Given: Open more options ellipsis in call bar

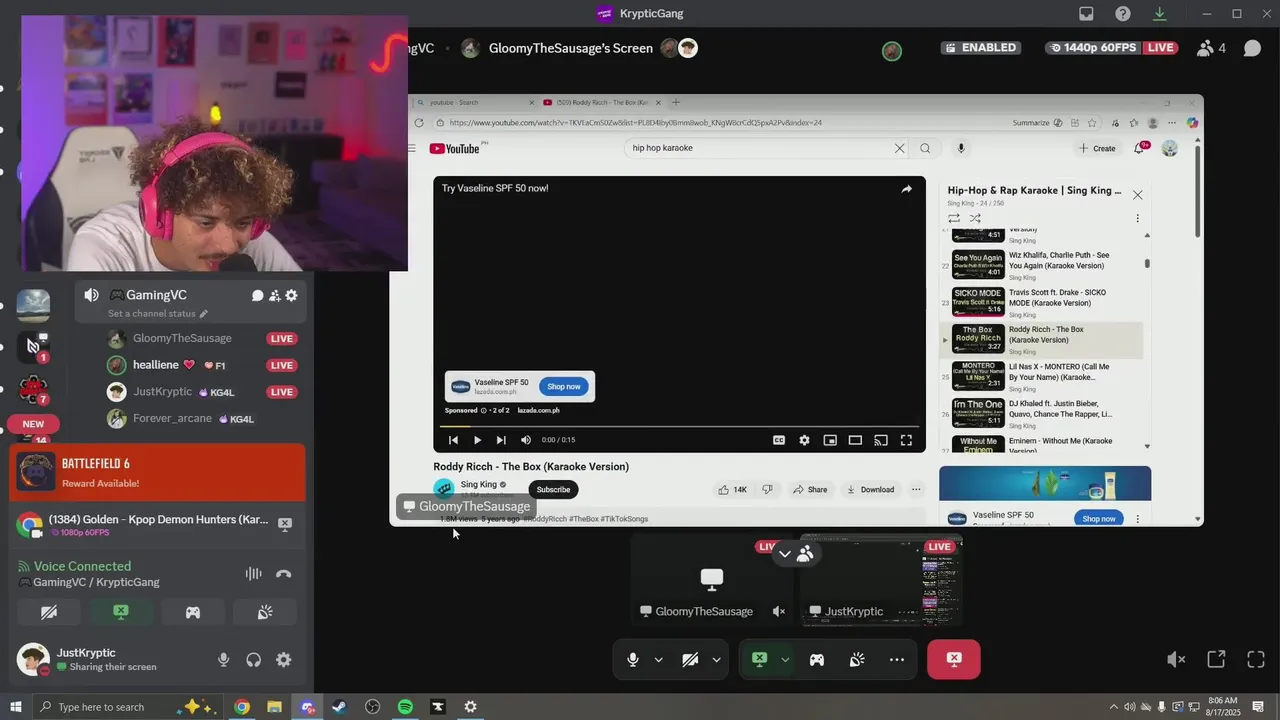Looking at the screenshot, I should (897, 660).
